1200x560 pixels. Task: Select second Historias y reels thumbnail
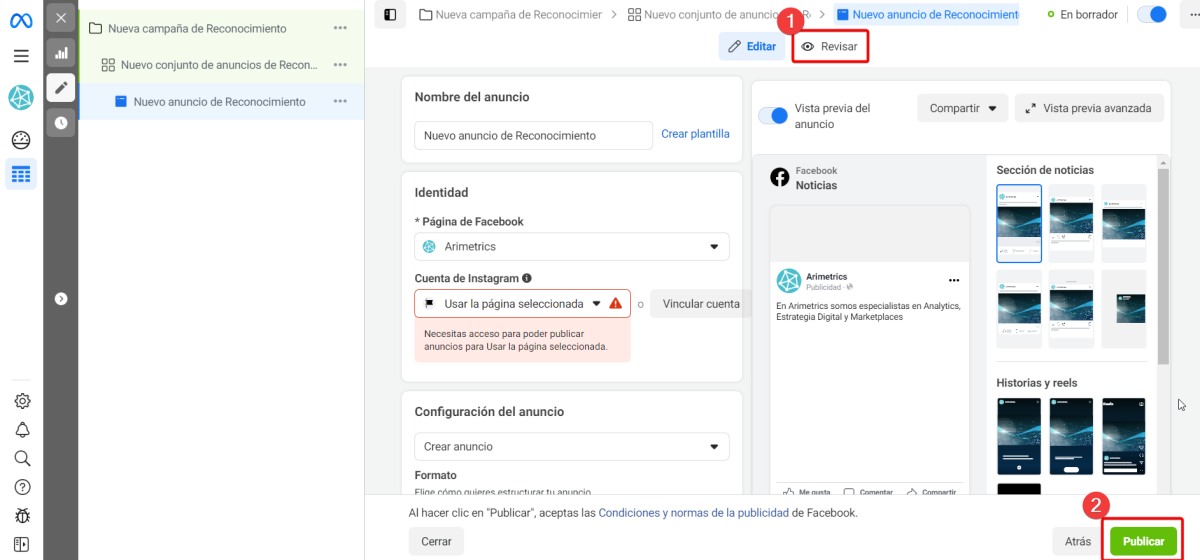tap(1071, 436)
